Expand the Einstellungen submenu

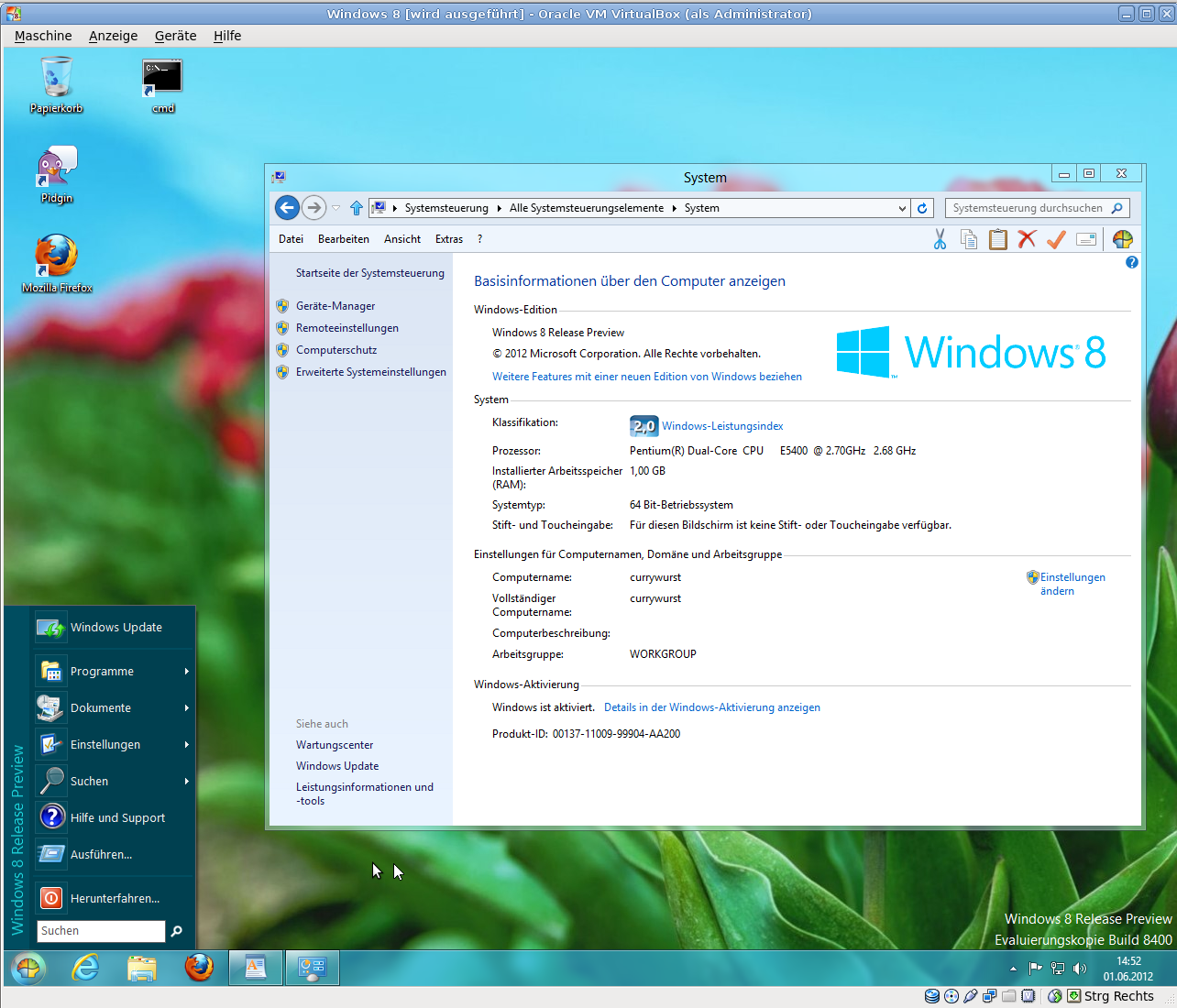coord(115,745)
